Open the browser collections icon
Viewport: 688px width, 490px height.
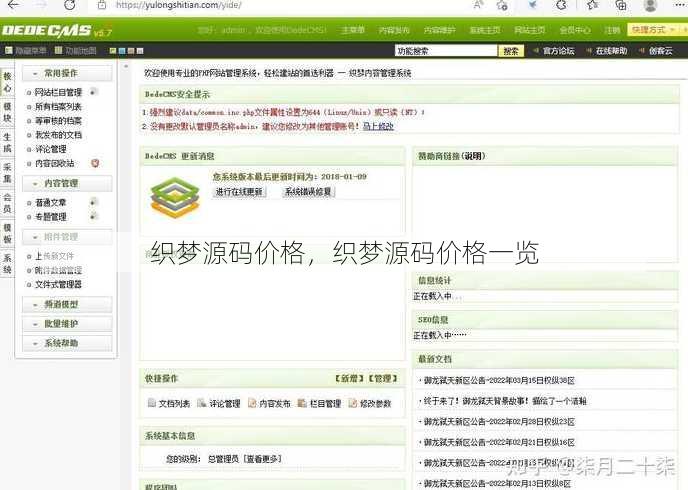pos(621,5)
